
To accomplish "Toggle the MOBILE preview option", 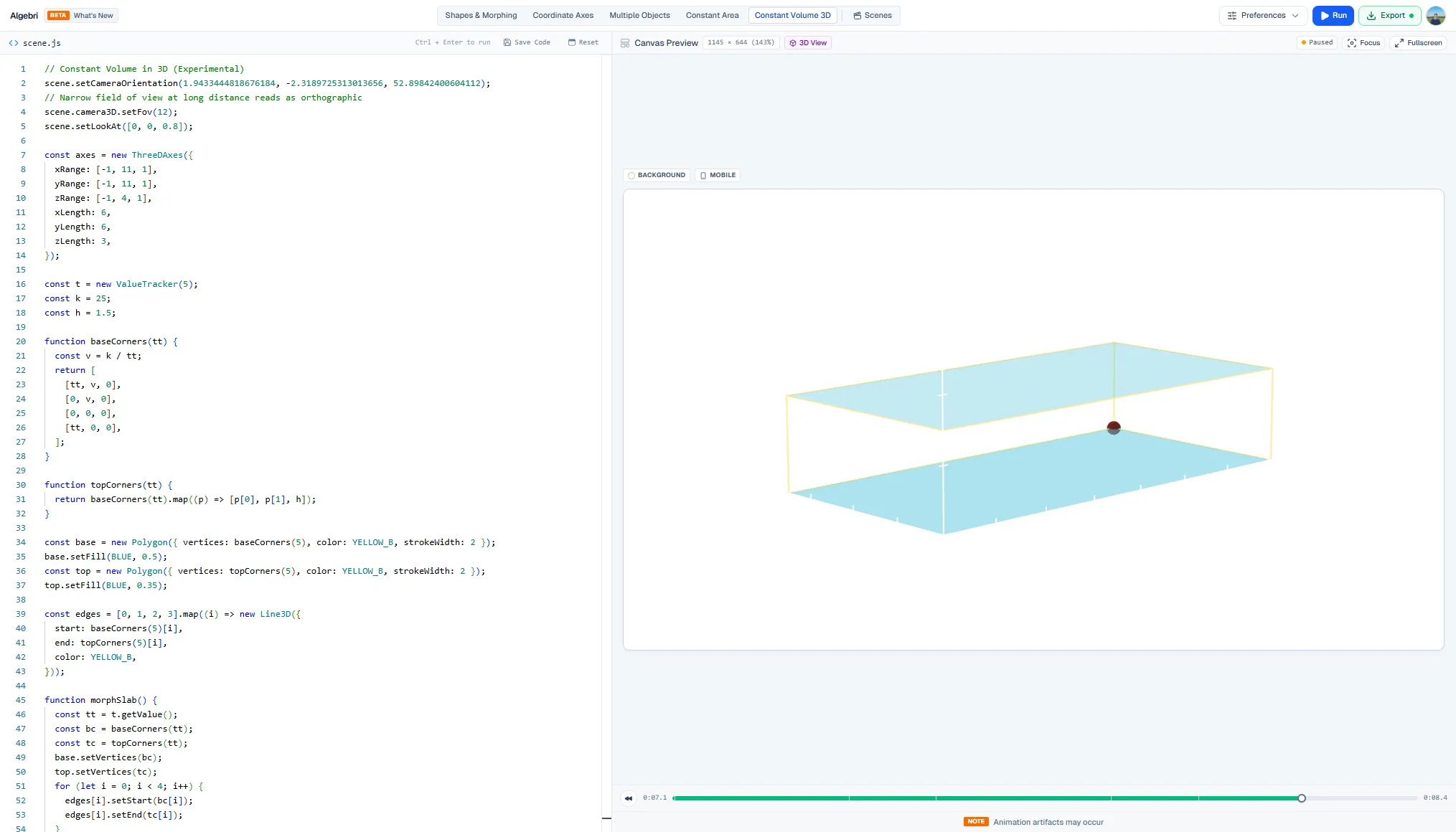I will (718, 175).
